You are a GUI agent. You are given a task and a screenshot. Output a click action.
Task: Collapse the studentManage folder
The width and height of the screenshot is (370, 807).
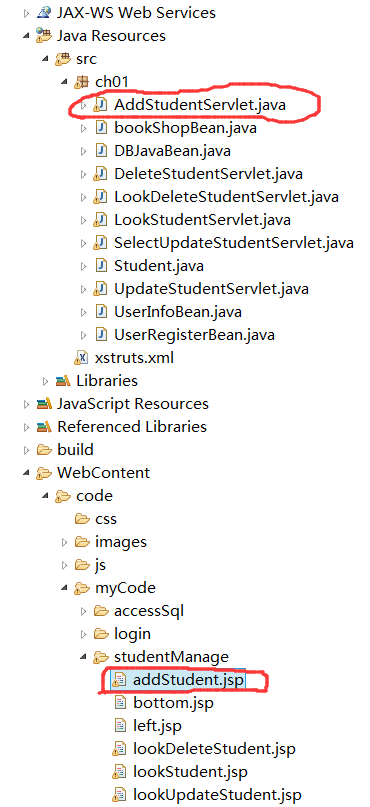point(84,657)
